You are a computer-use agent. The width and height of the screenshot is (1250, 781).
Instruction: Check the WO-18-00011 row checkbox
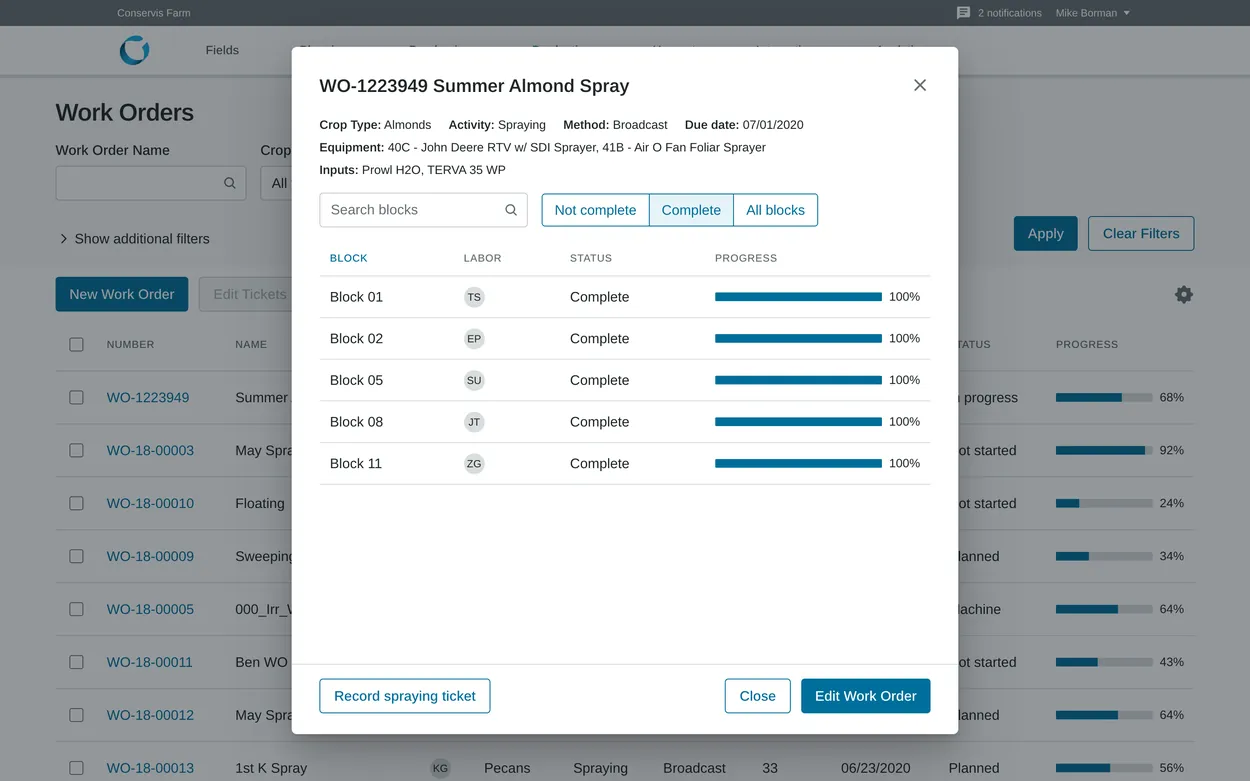pyautogui.click(x=76, y=662)
